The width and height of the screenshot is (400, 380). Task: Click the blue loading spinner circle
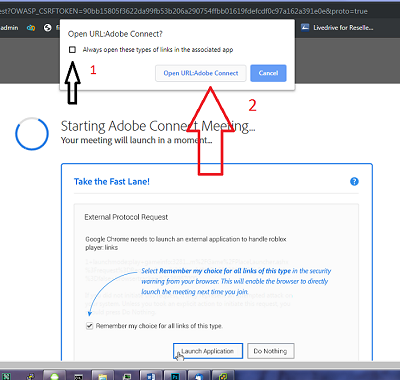pyautogui.click(x=32, y=134)
